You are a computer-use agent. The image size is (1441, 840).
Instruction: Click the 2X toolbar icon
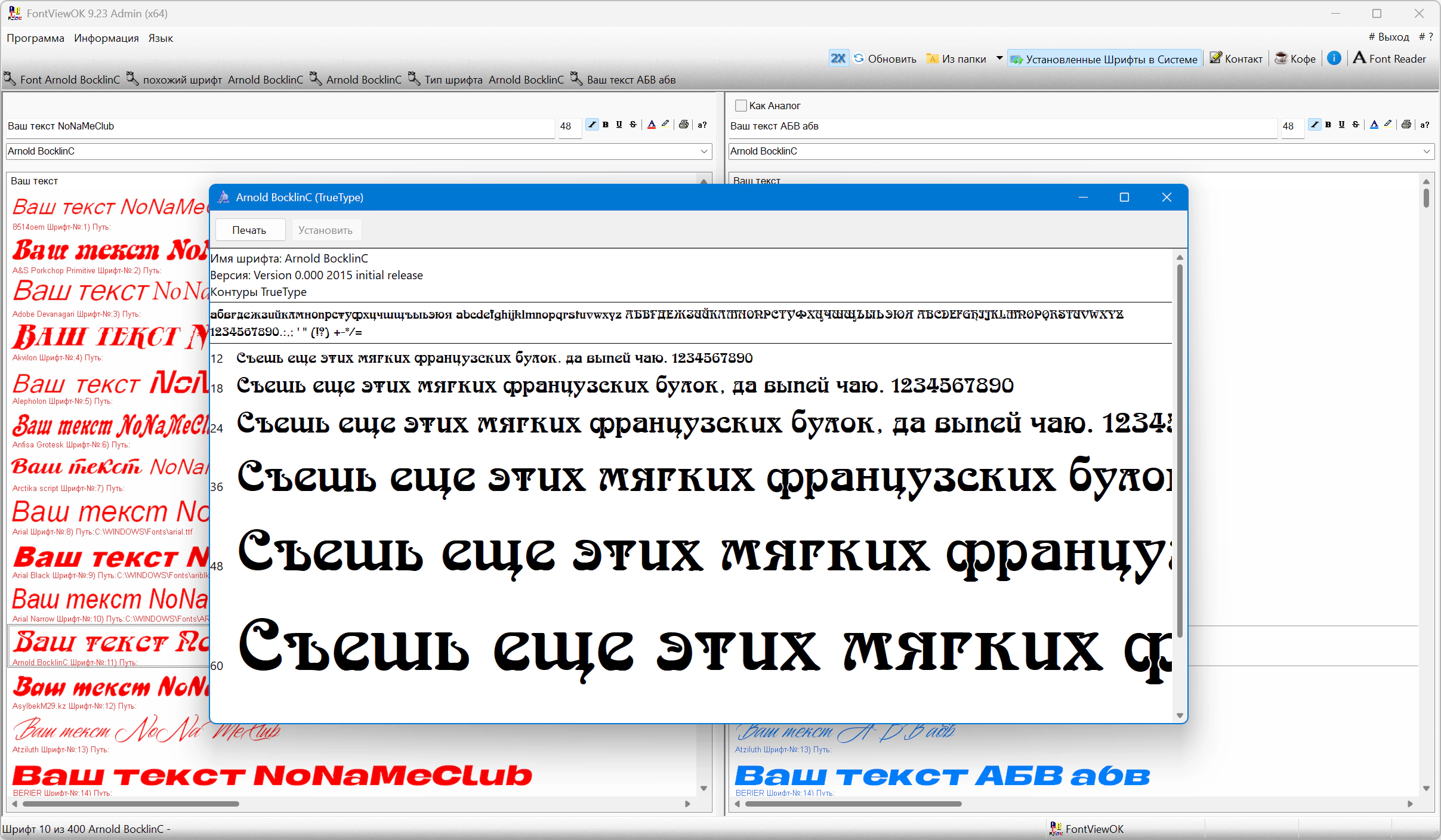pyautogui.click(x=838, y=58)
